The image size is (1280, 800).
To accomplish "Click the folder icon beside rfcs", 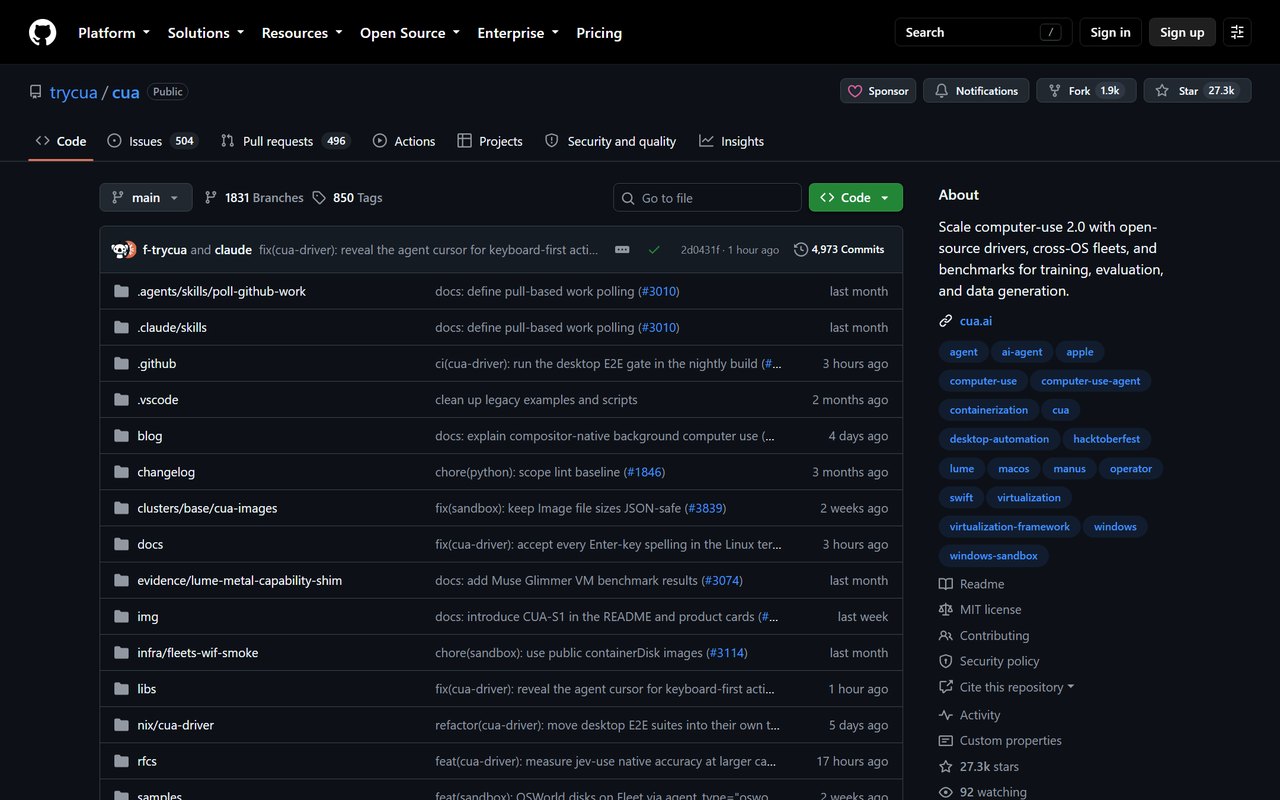I will (122, 761).
